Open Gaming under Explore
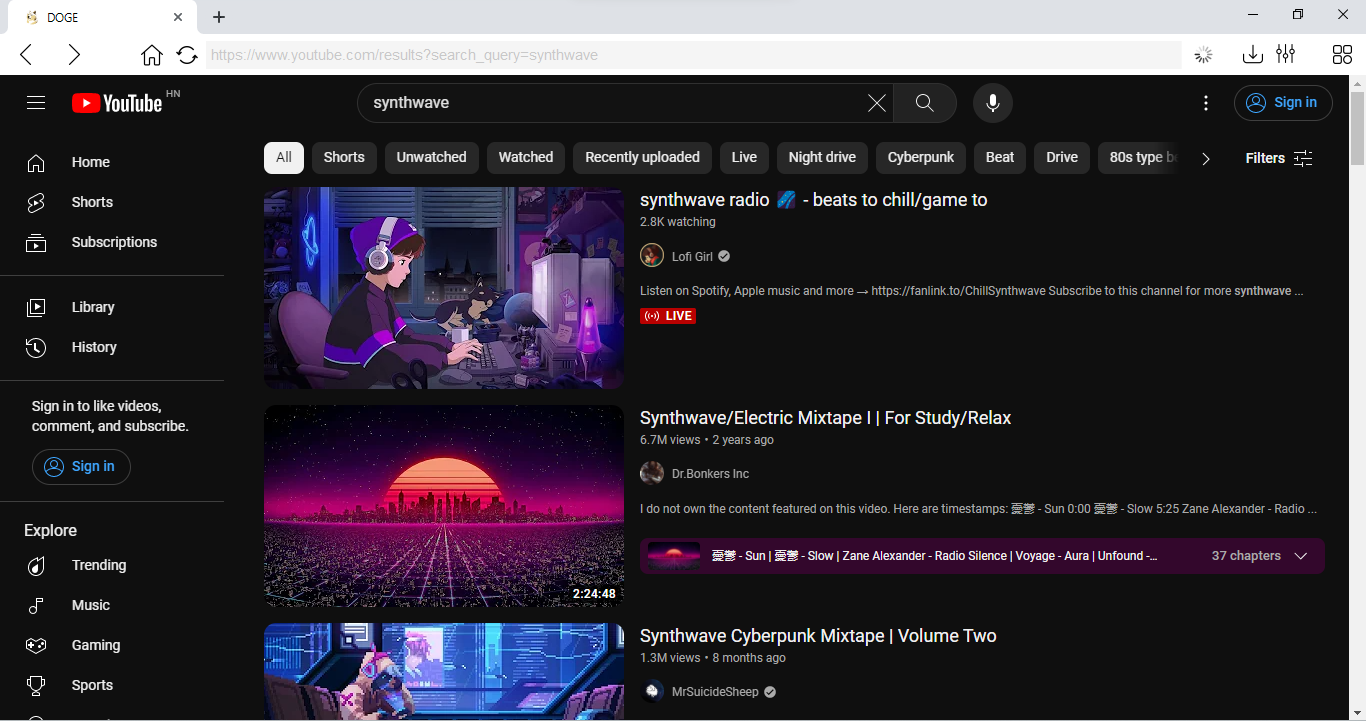1366x721 pixels. coord(112,645)
